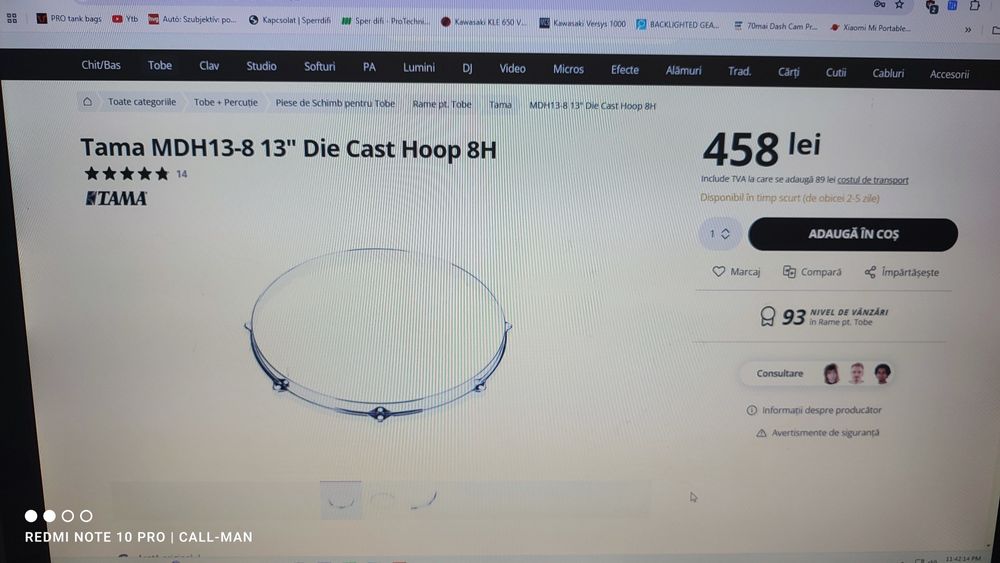
Task: Go to Rame pt. Tobe breadcrumb
Action: pyautogui.click(x=441, y=104)
